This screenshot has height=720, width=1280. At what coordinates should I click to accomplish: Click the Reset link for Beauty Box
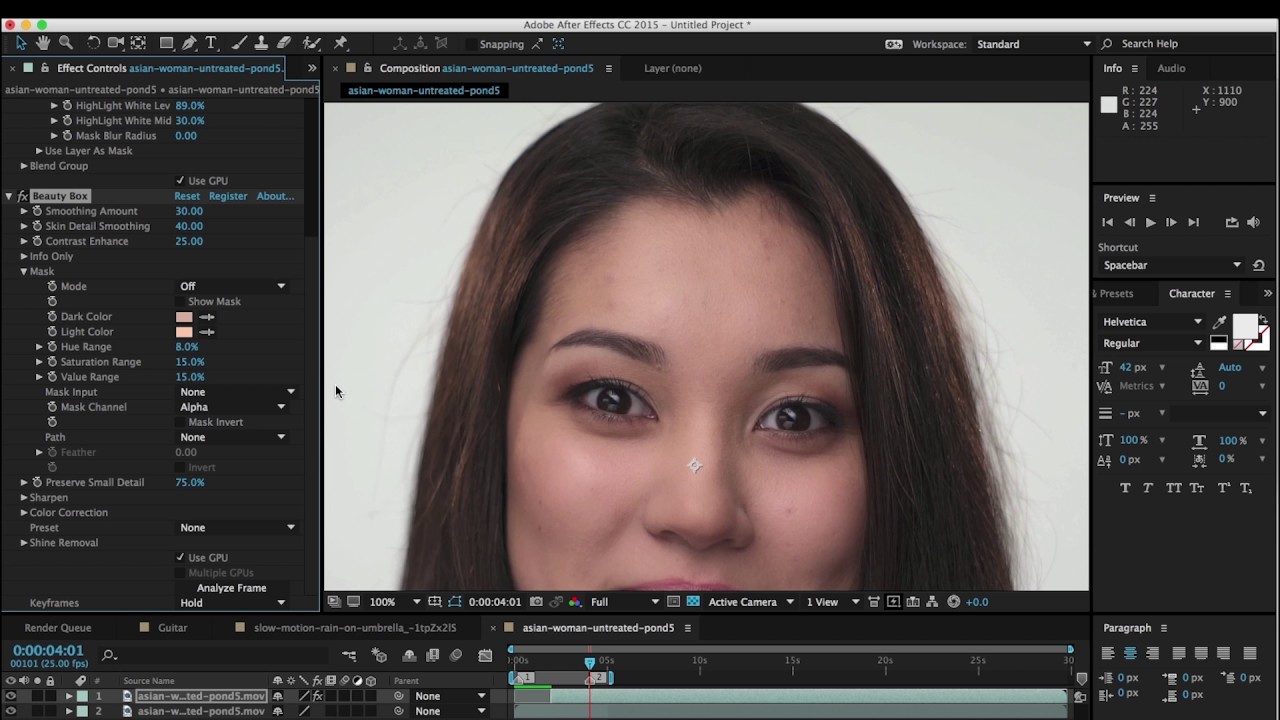tap(187, 196)
